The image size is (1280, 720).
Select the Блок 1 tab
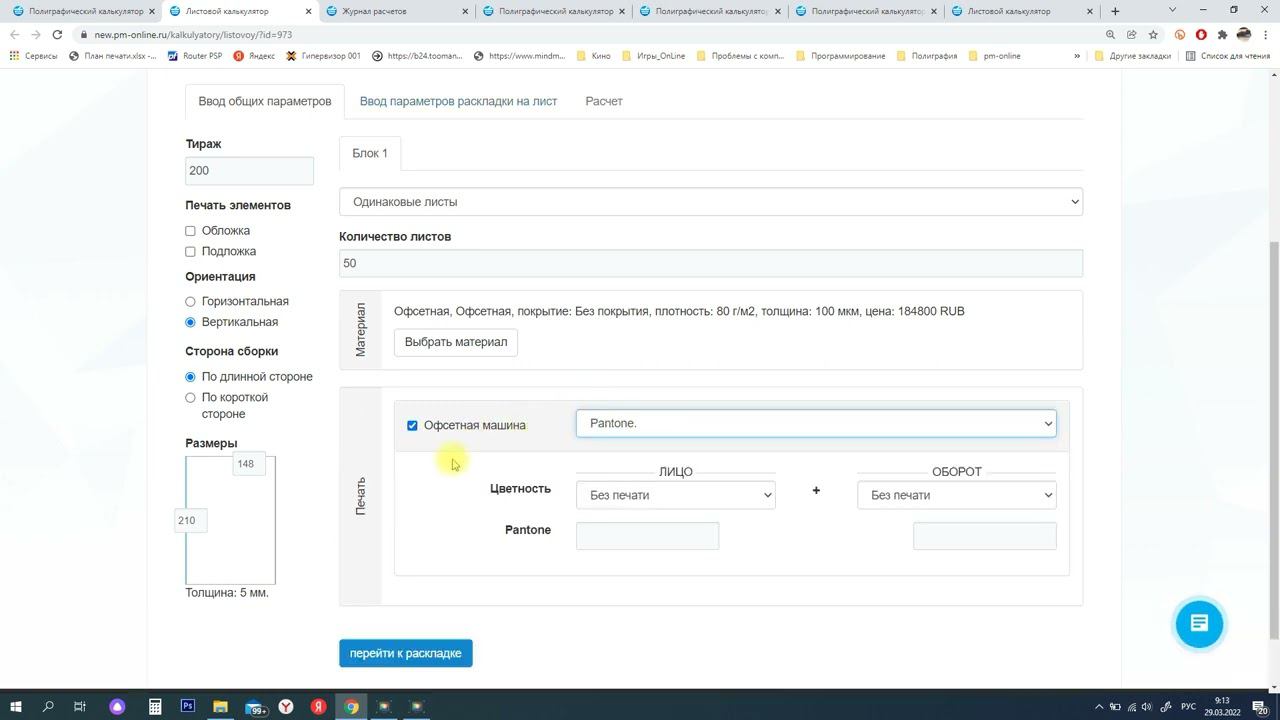pyautogui.click(x=370, y=153)
